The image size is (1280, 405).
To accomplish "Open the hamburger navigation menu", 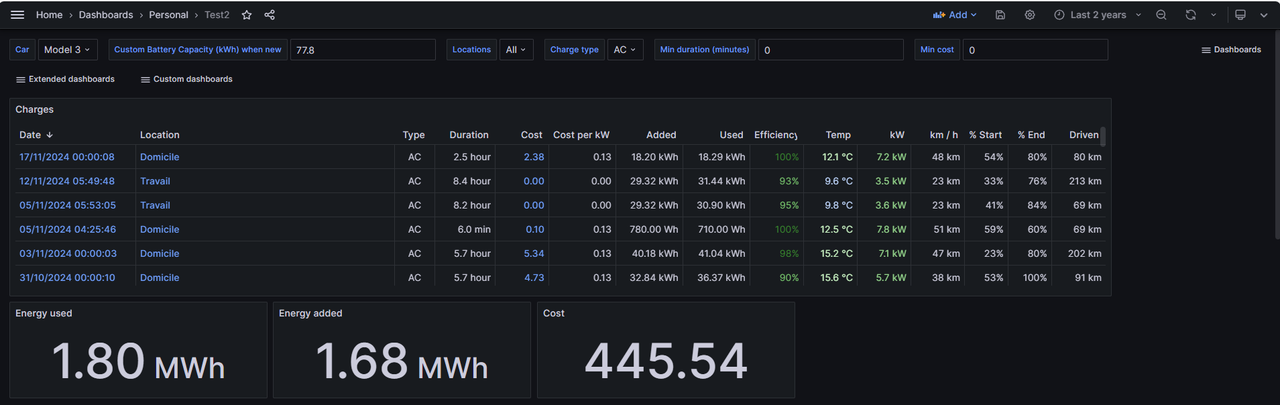I will (17, 15).
